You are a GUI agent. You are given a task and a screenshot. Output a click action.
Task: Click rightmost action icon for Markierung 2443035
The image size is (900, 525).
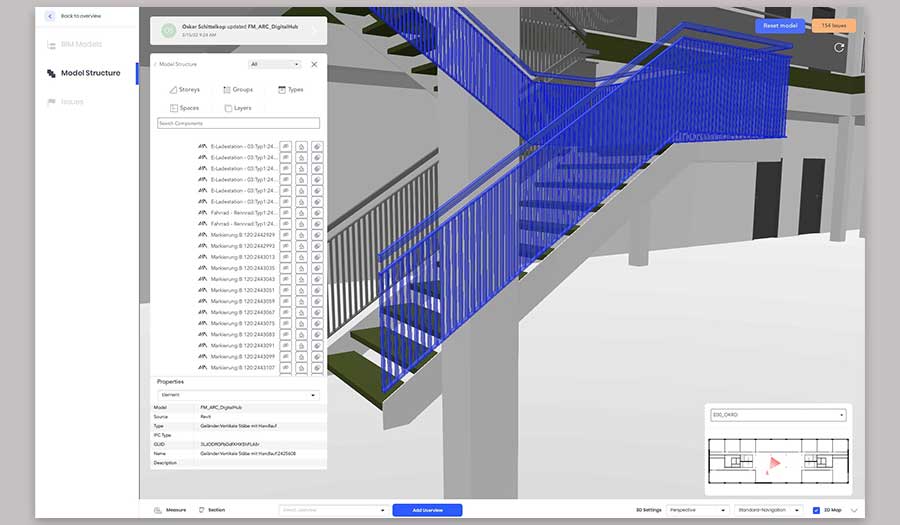click(317, 268)
